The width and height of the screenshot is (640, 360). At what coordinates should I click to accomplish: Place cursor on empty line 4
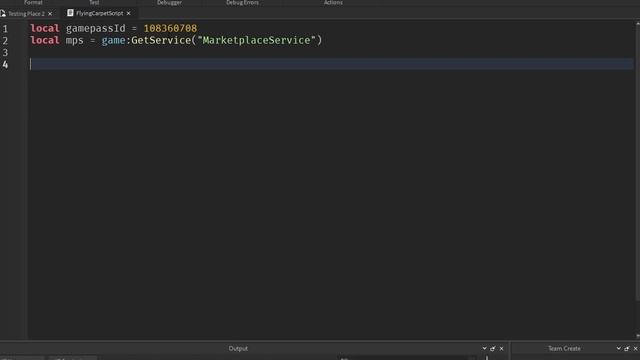tap(331, 64)
